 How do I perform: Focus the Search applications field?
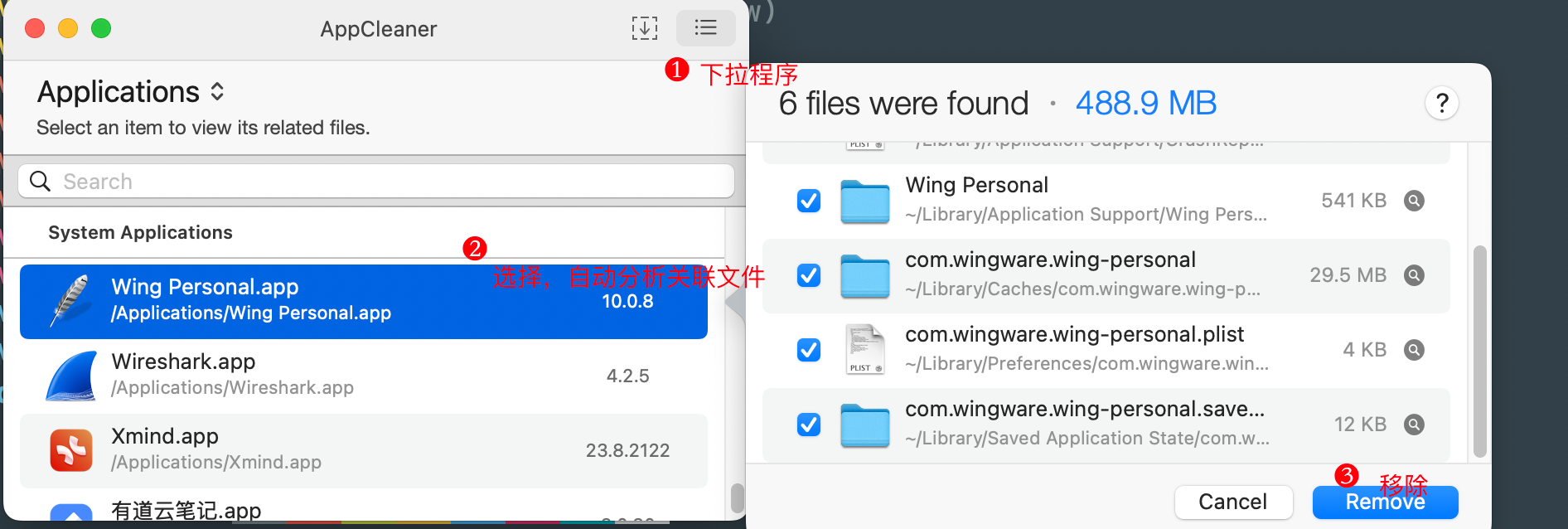pyautogui.click(x=376, y=181)
